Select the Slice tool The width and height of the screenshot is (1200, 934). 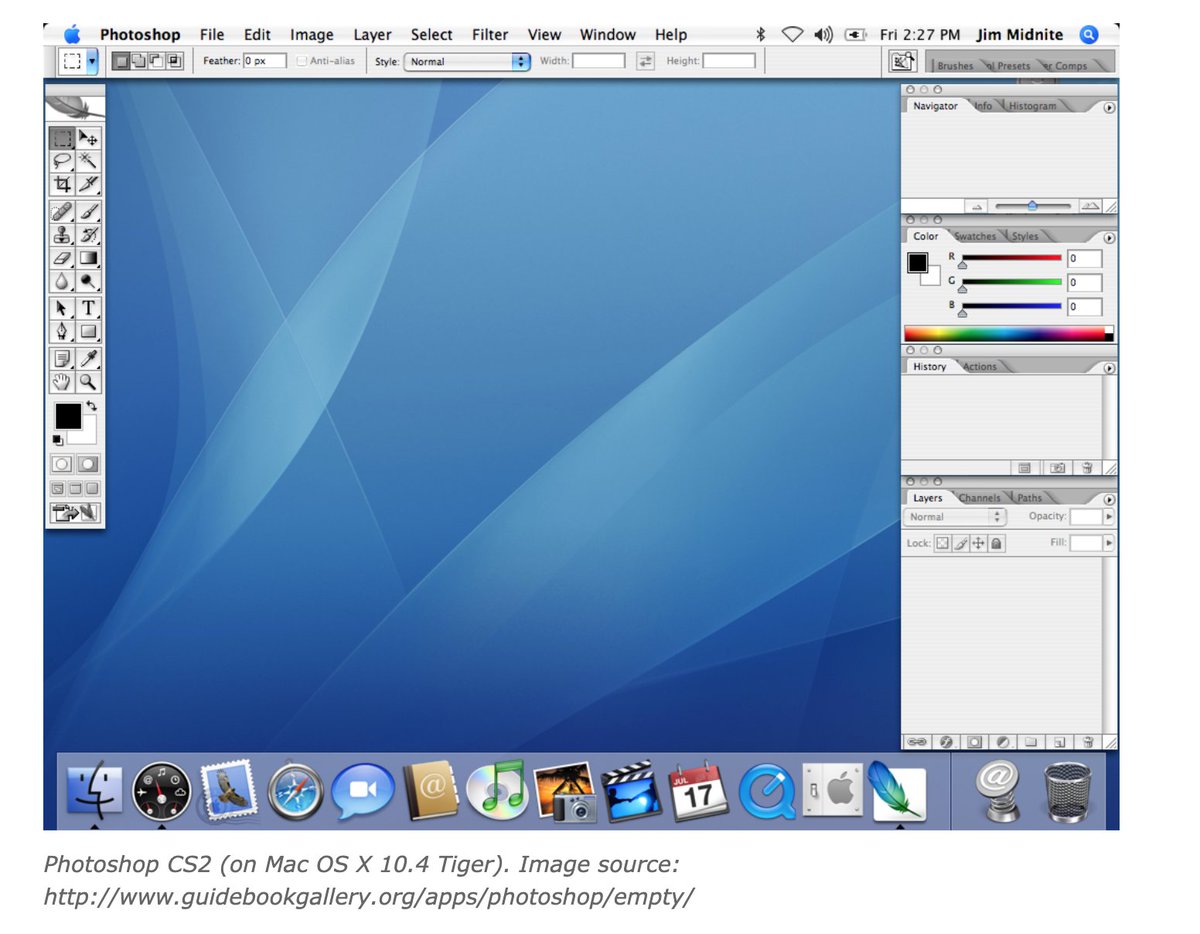pos(89,183)
